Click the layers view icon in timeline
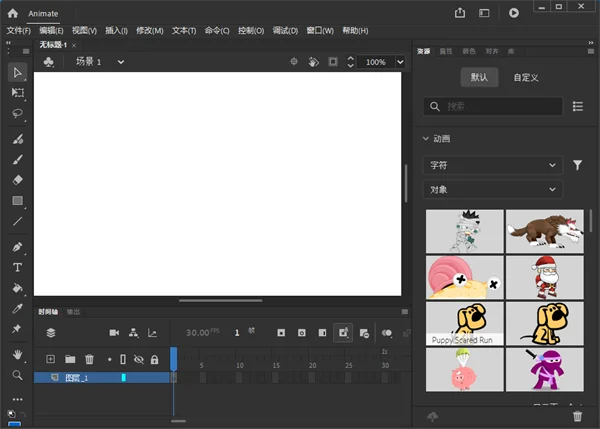 51,333
